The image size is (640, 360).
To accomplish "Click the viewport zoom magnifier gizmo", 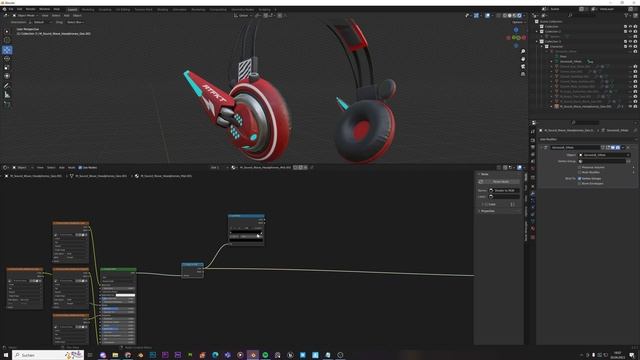I will [523, 51].
